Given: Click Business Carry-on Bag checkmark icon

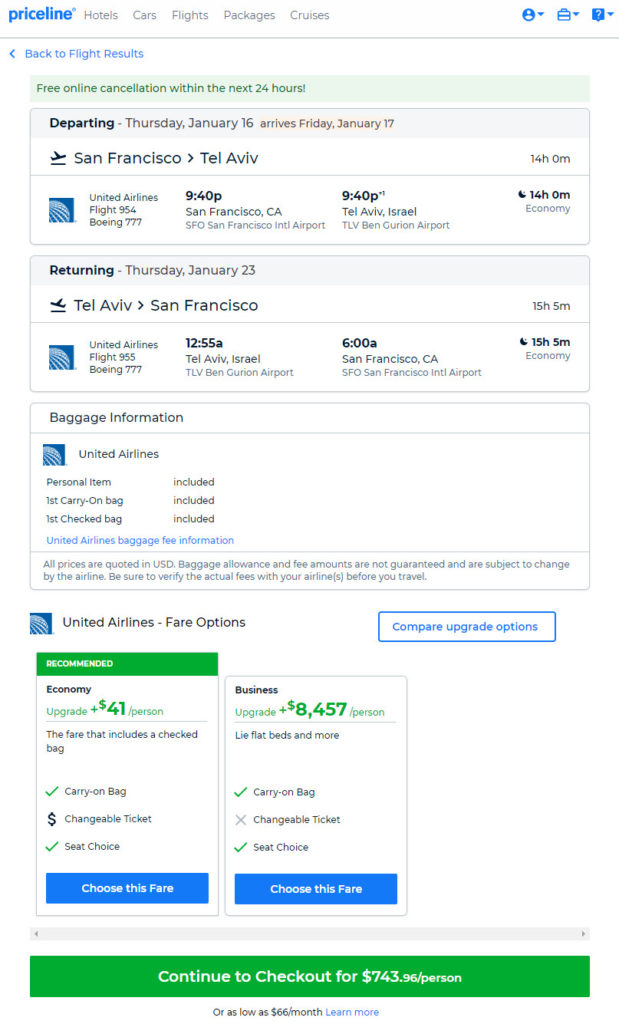Looking at the screenshot, I should 241,792.
